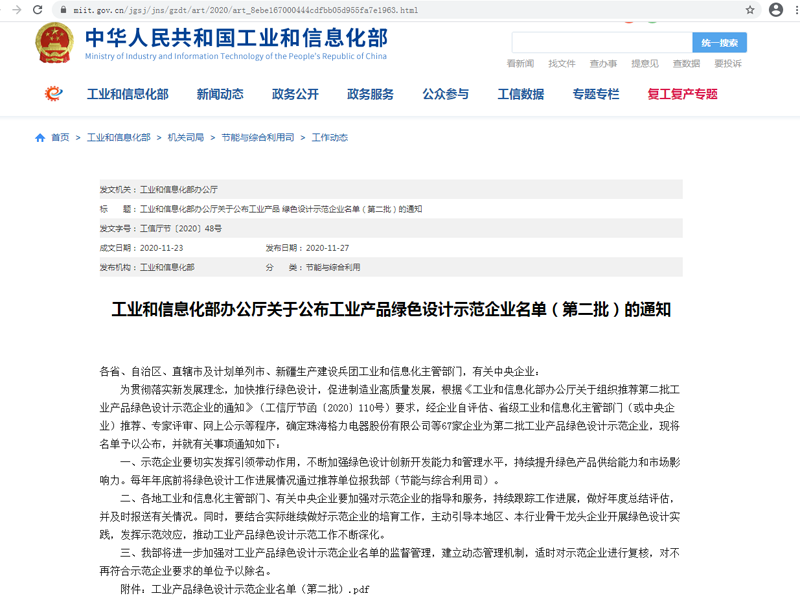Open the browser profile avatar
This screenshot has width=800, height=600.
click(775, 10)
